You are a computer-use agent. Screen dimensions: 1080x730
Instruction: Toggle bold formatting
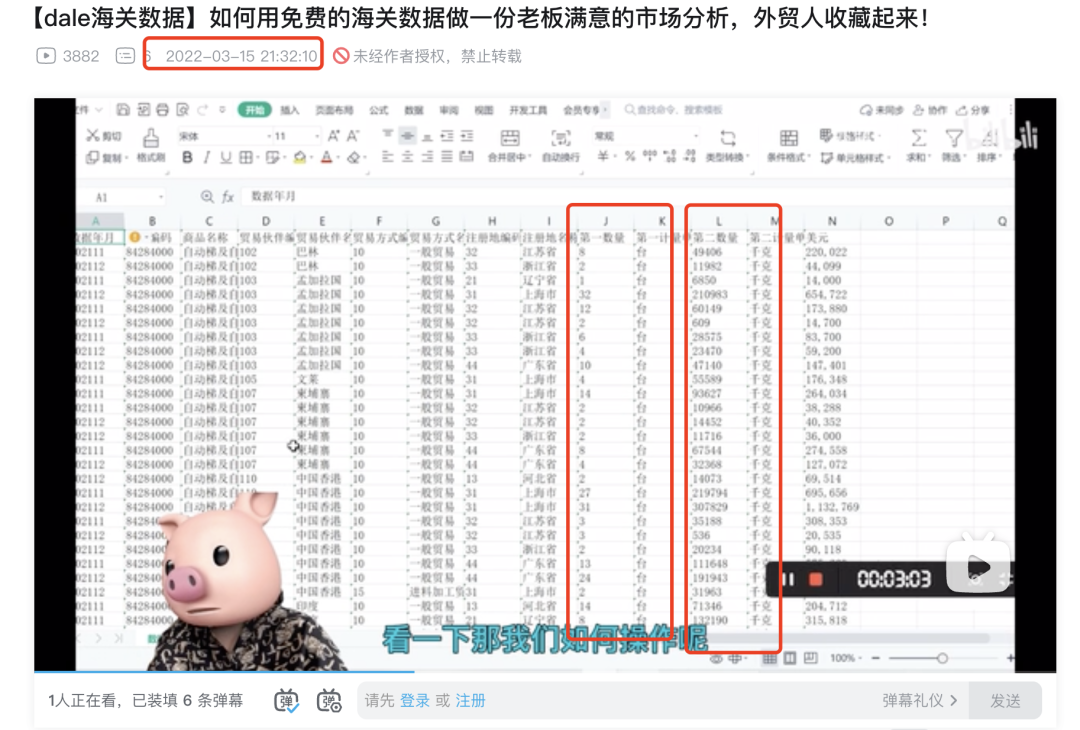point(189,157)
